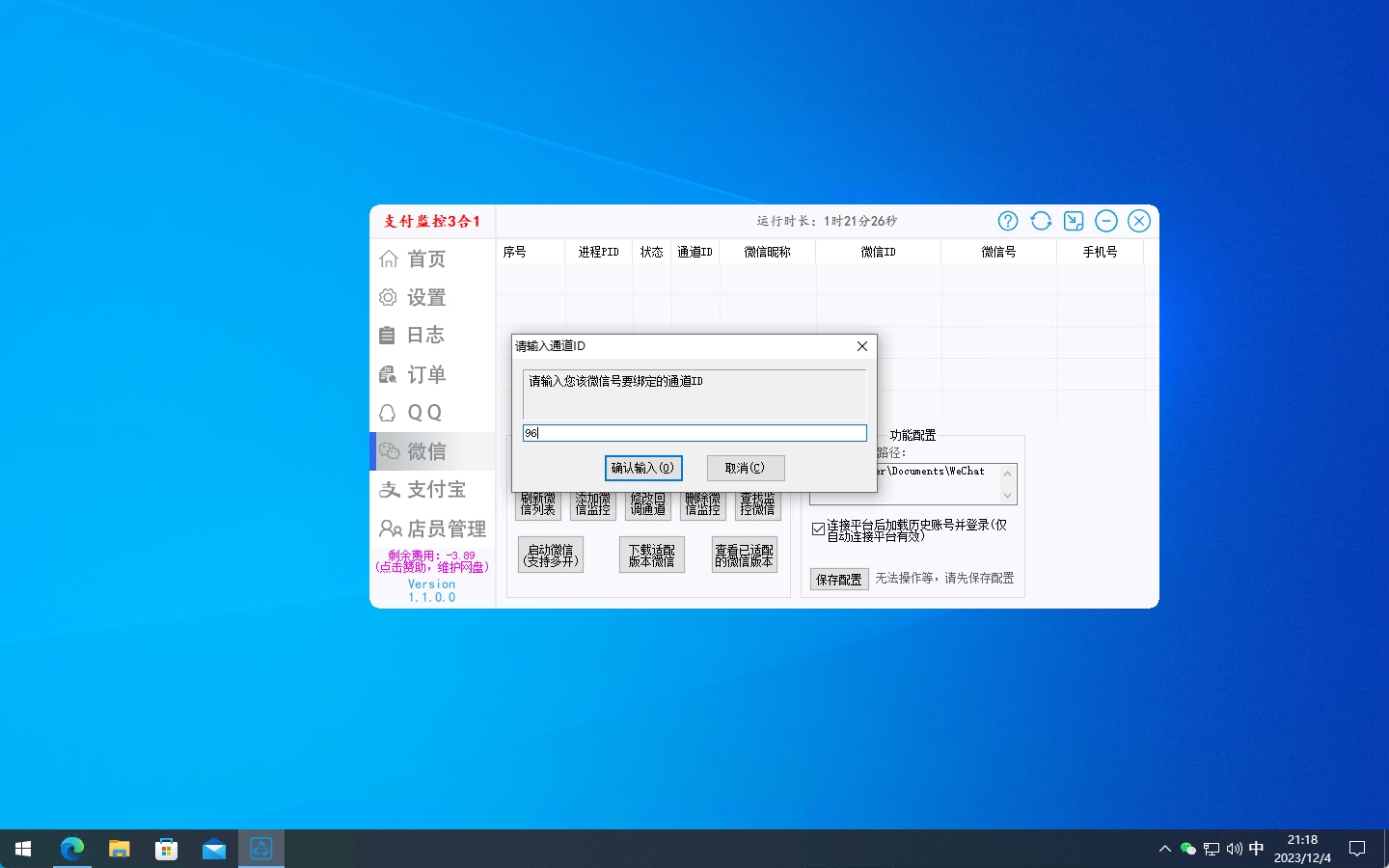Click the shrink-to-corner arrow icon

(1074, 221)
